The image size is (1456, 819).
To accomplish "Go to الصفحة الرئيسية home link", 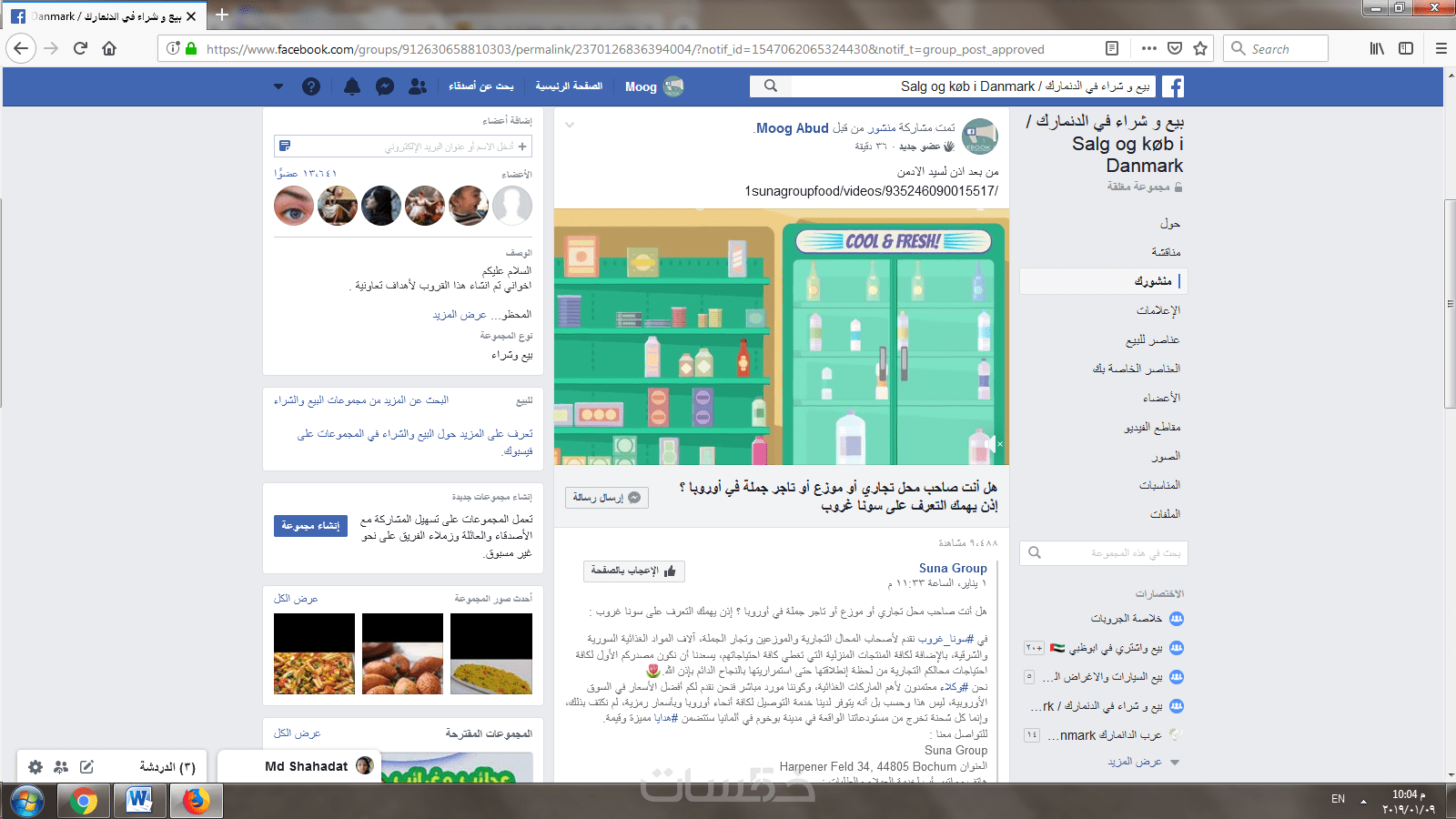I will [569, 86].
